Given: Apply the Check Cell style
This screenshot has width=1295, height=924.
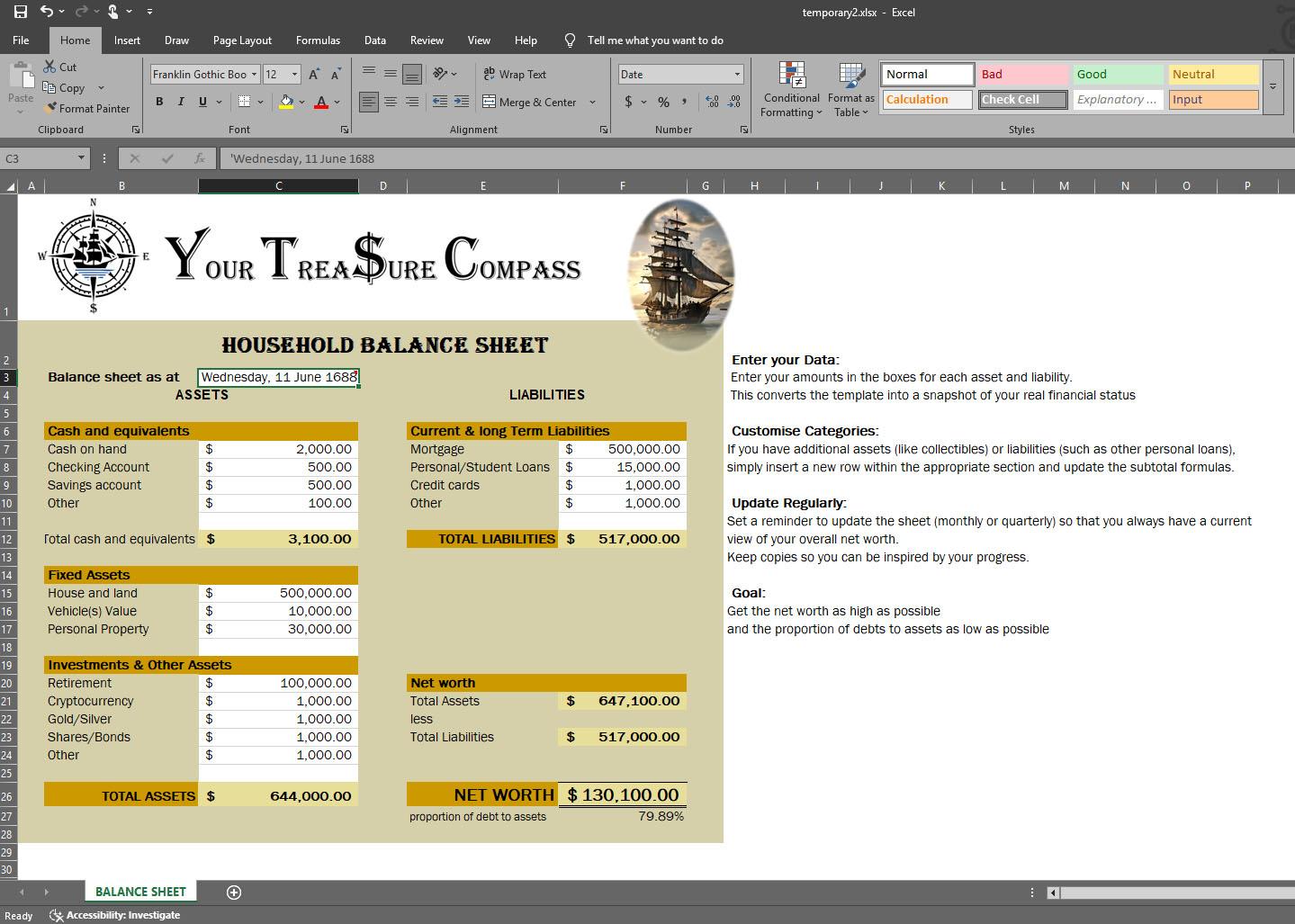Looking at the screenshot, I should [x=1022, y=100].
